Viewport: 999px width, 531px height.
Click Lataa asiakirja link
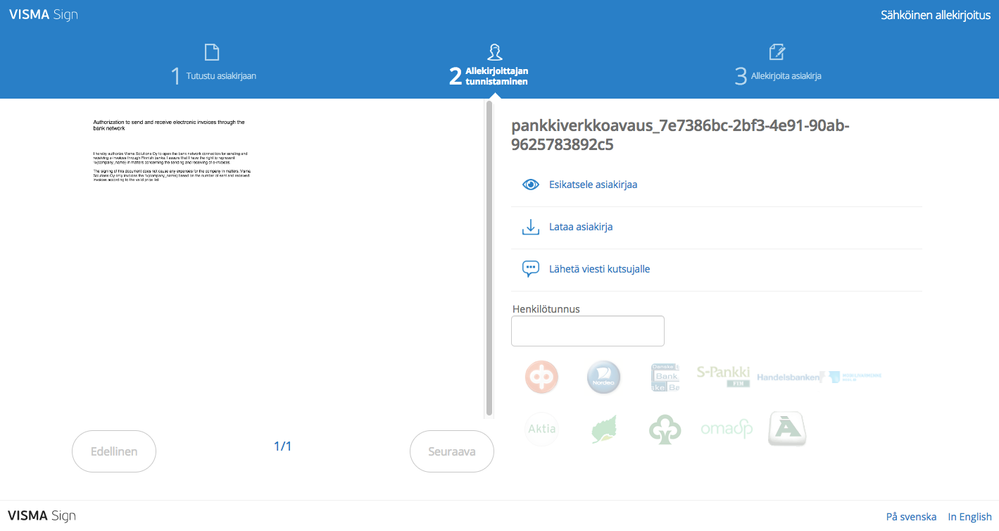pyautogui.click(x=580, y=227)
